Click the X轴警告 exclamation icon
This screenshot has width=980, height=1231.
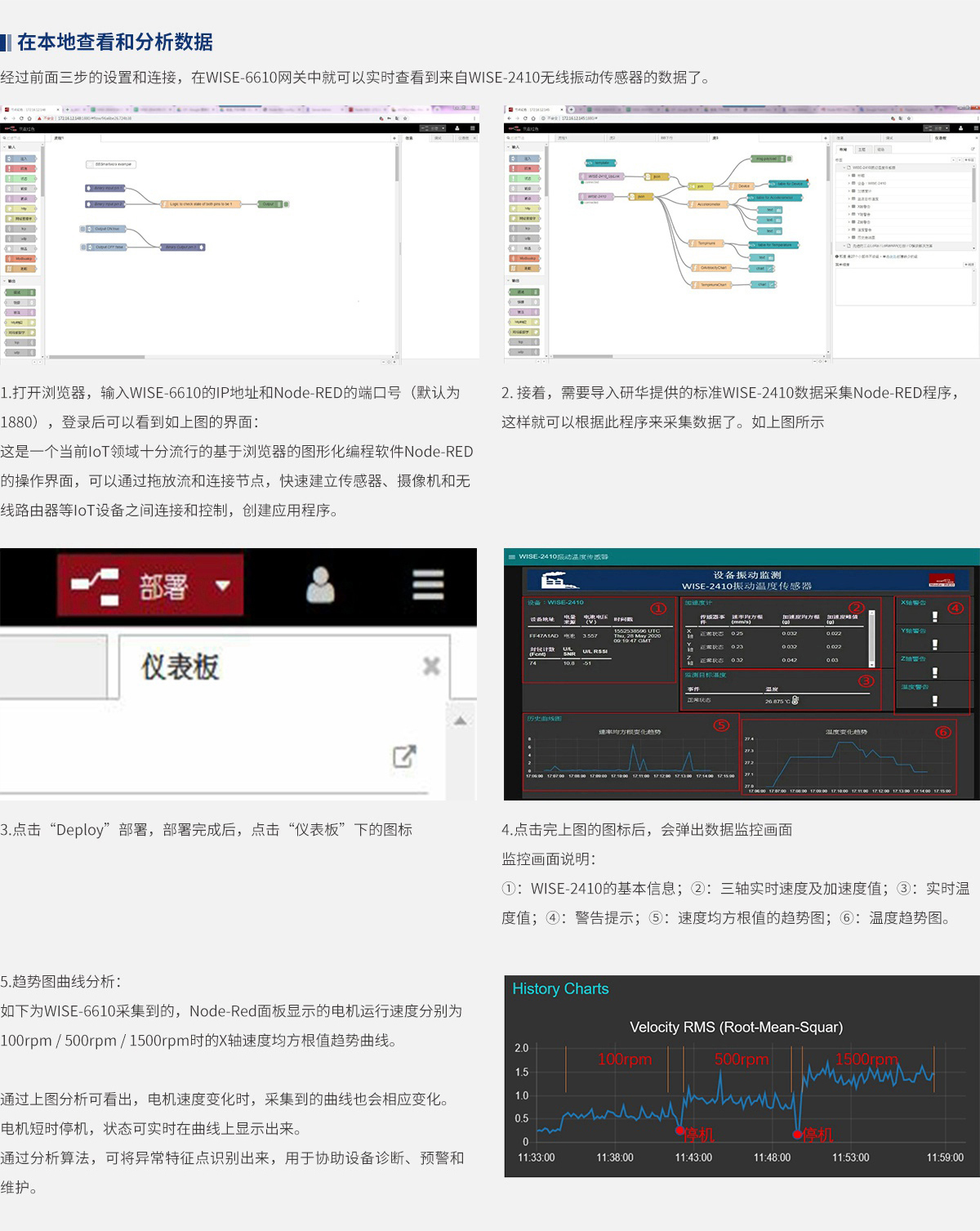pyautogui.click(x=935, y=617)
